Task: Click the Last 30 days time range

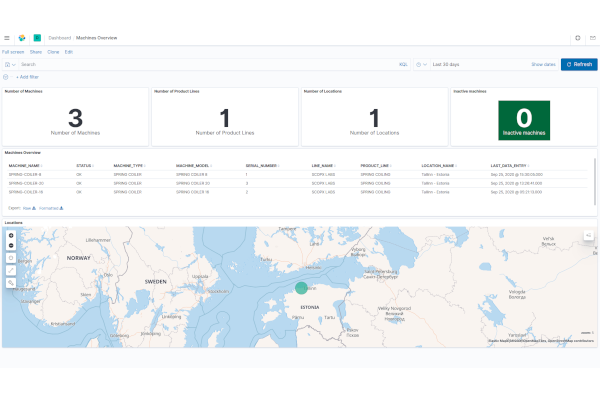Action: tap(446, 65)
